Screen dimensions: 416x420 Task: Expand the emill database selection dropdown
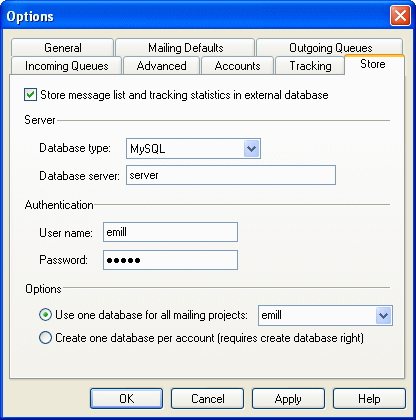pyautogui.click(x=384, y=315)
